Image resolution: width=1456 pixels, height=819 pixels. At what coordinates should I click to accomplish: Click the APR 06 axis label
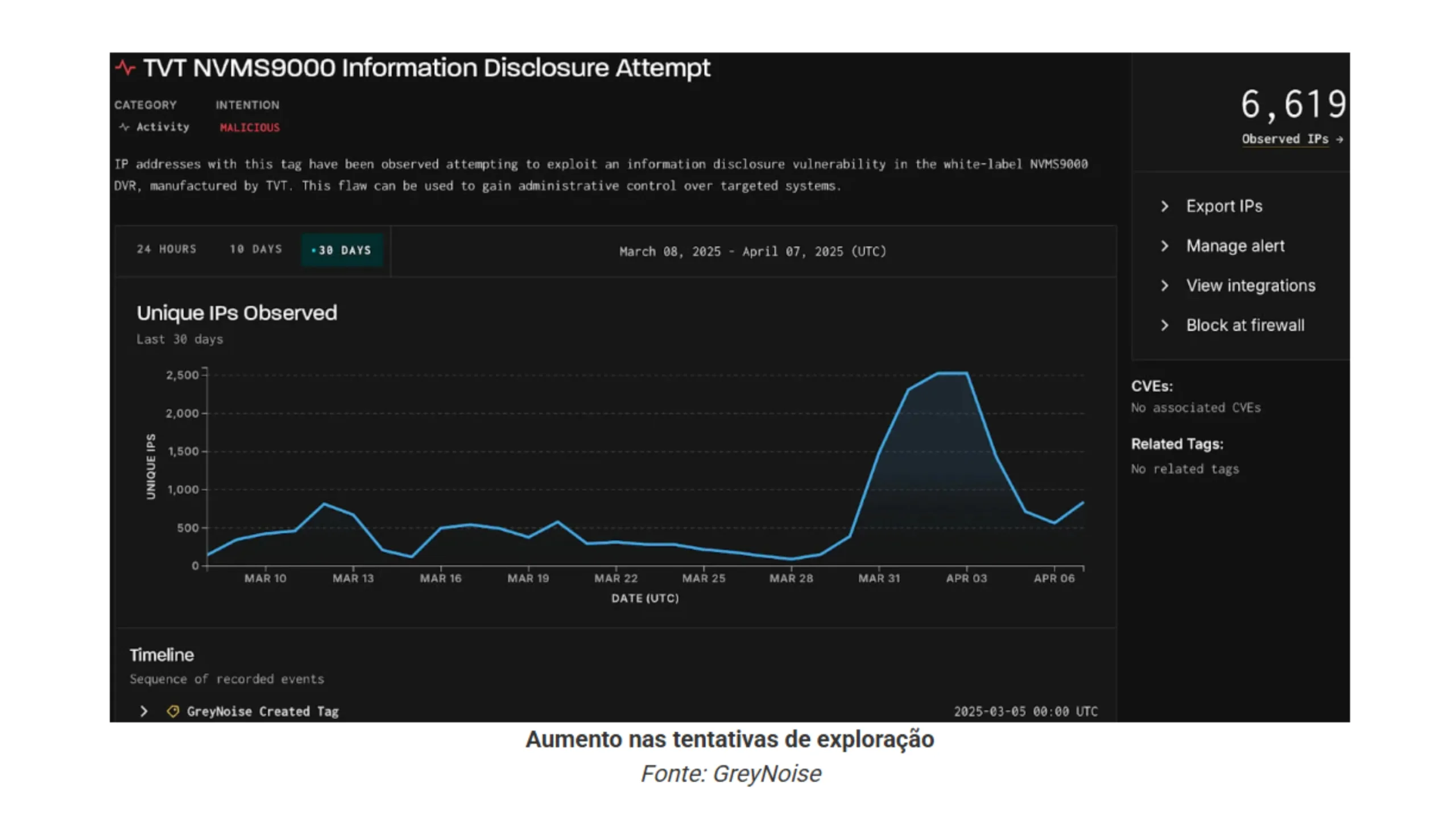click(1054, 578)
